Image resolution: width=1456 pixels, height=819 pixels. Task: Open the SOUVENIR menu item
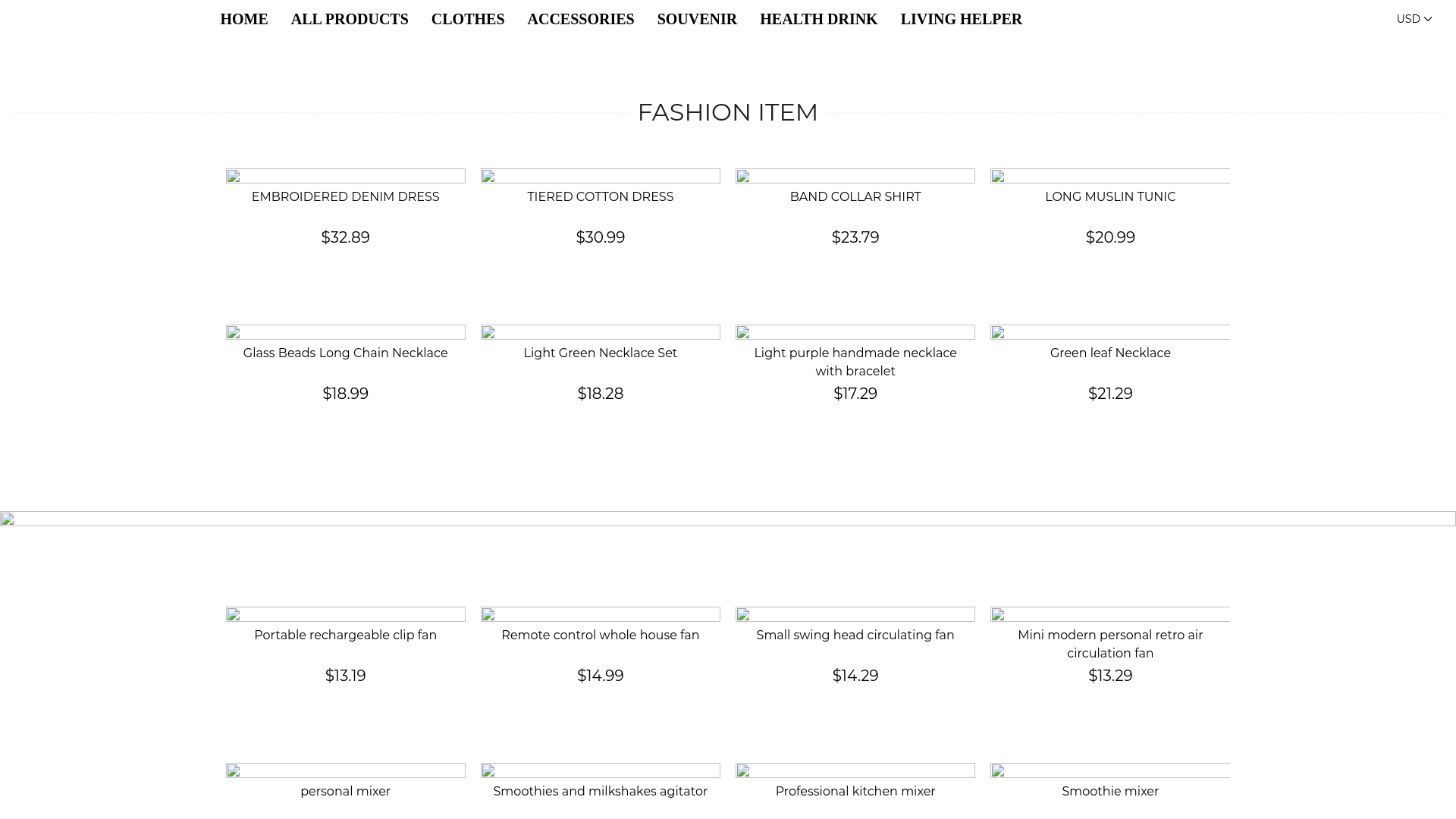click(x=696, y=19)
